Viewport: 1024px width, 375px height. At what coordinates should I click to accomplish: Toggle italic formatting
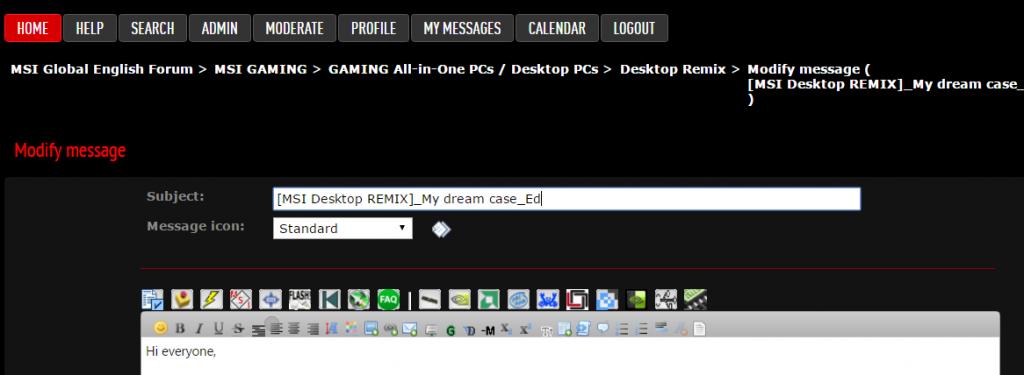point(199,329)
